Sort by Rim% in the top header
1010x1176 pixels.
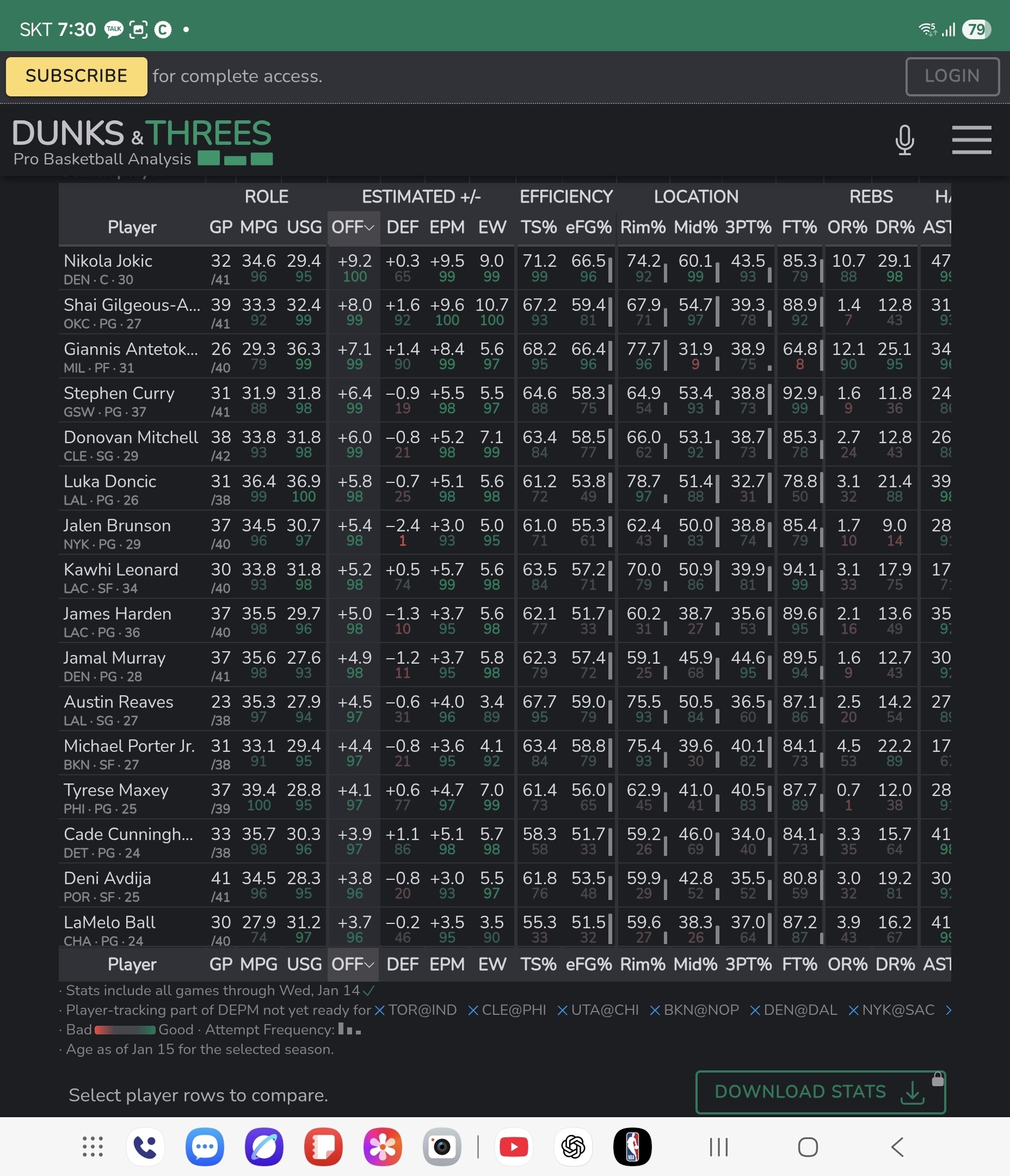coord(643,228)
